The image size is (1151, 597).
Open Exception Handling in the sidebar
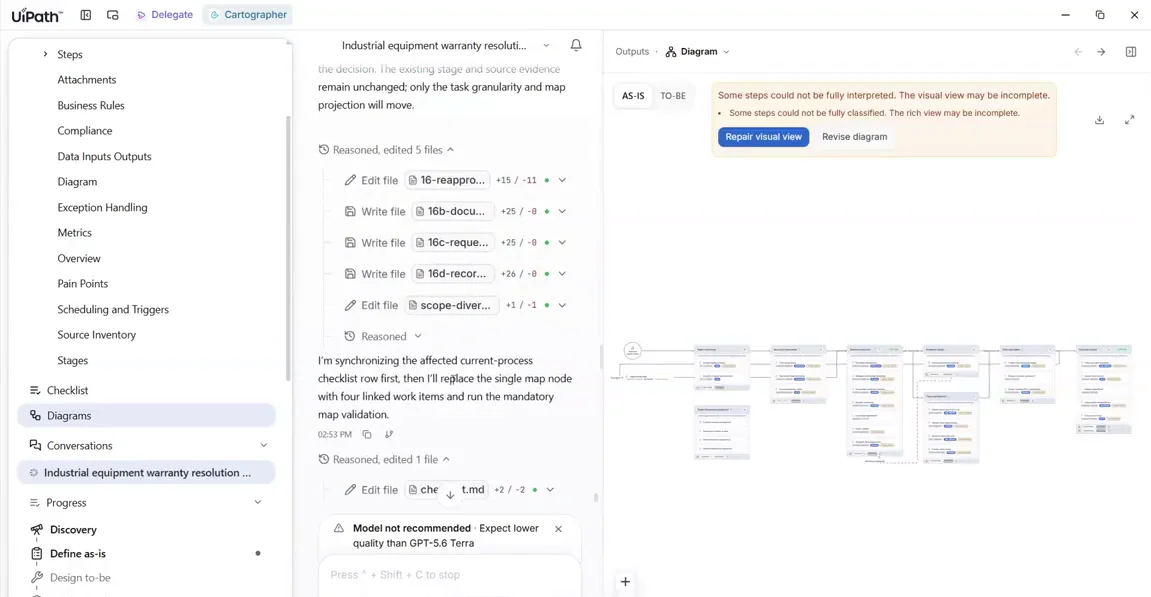pos(103,208)
